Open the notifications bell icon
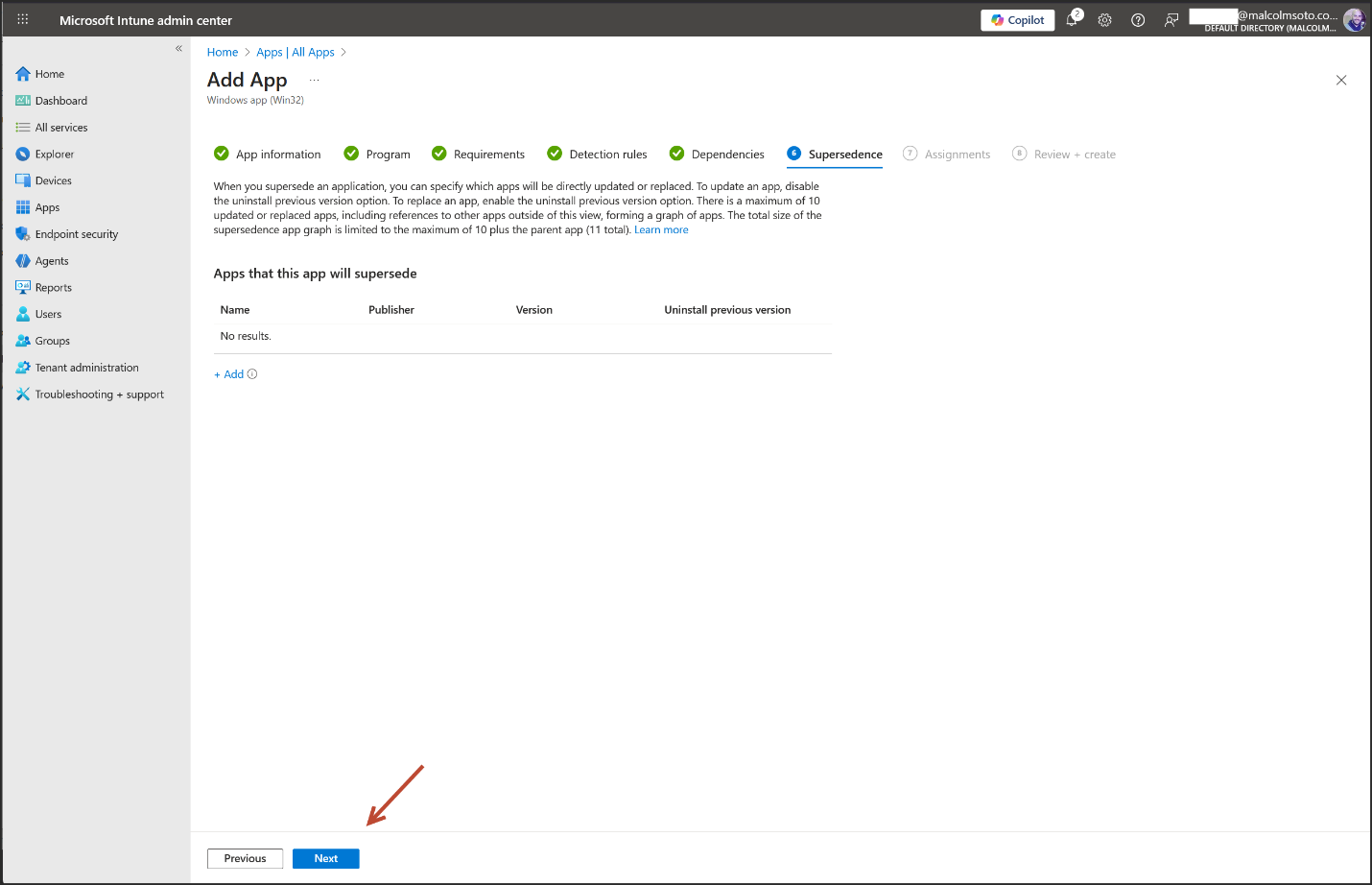1372x885 pixels. click(1072, 20)
